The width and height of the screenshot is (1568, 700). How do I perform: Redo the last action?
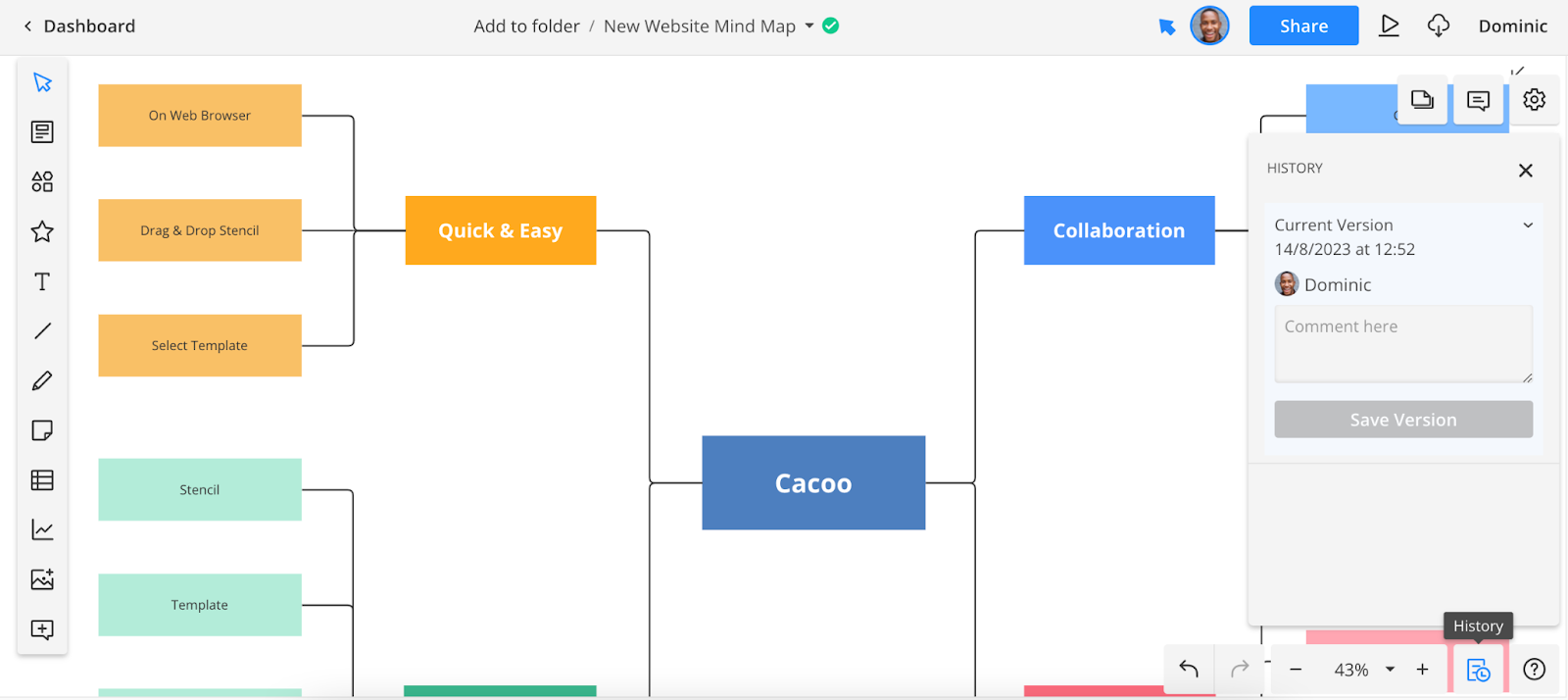click(x=1240, y=669)
